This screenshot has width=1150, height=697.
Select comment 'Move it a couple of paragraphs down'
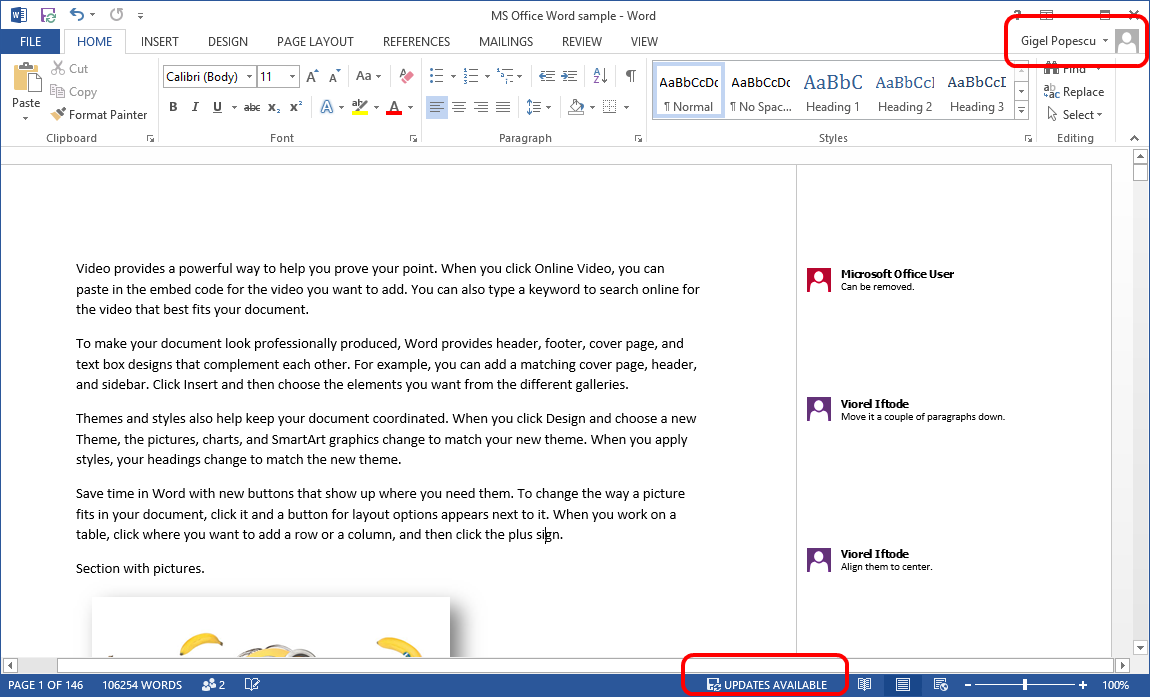(922, 417)
